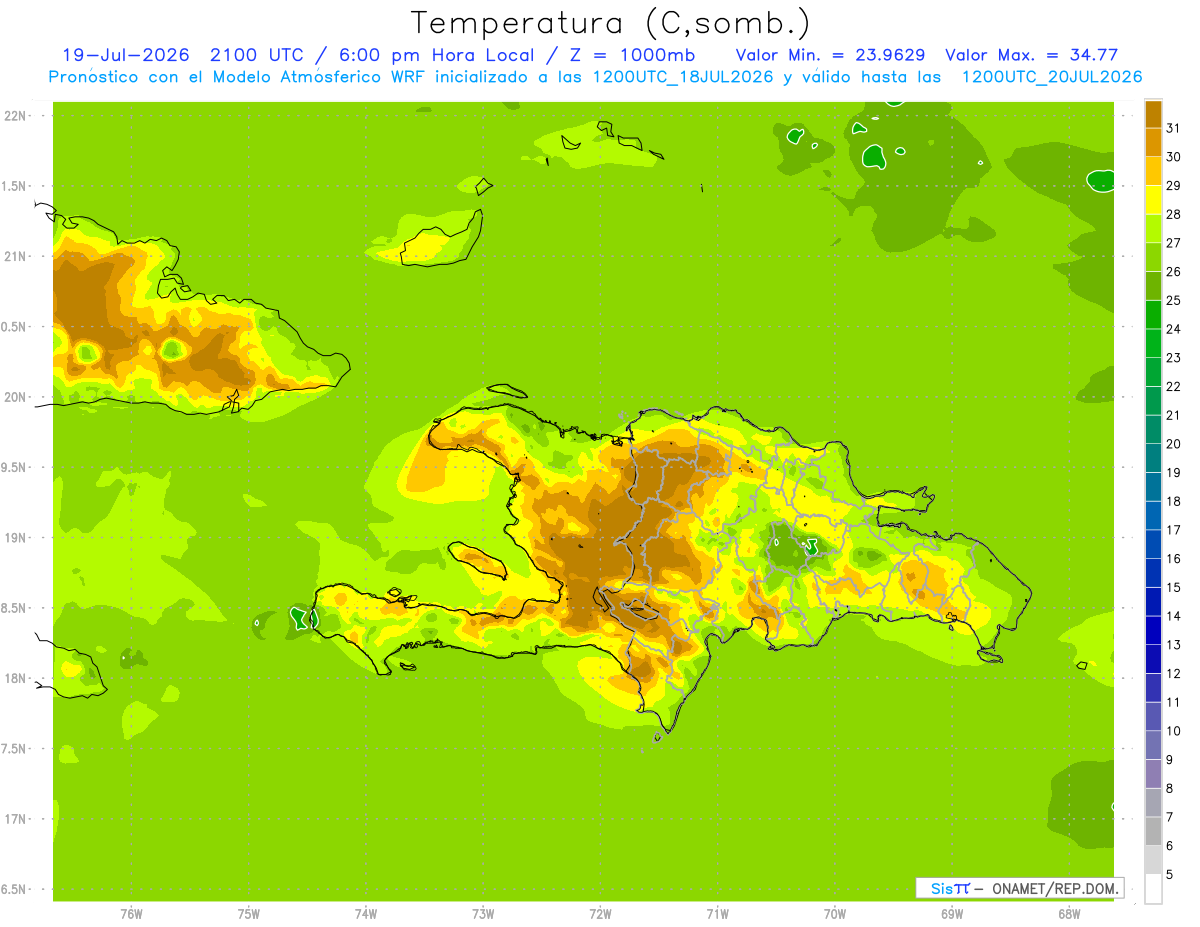Click the yellow legend swatch between 28 and 29
Image resolution: width=1200 pixels, height=927 pixels.
pos(1153,200)
